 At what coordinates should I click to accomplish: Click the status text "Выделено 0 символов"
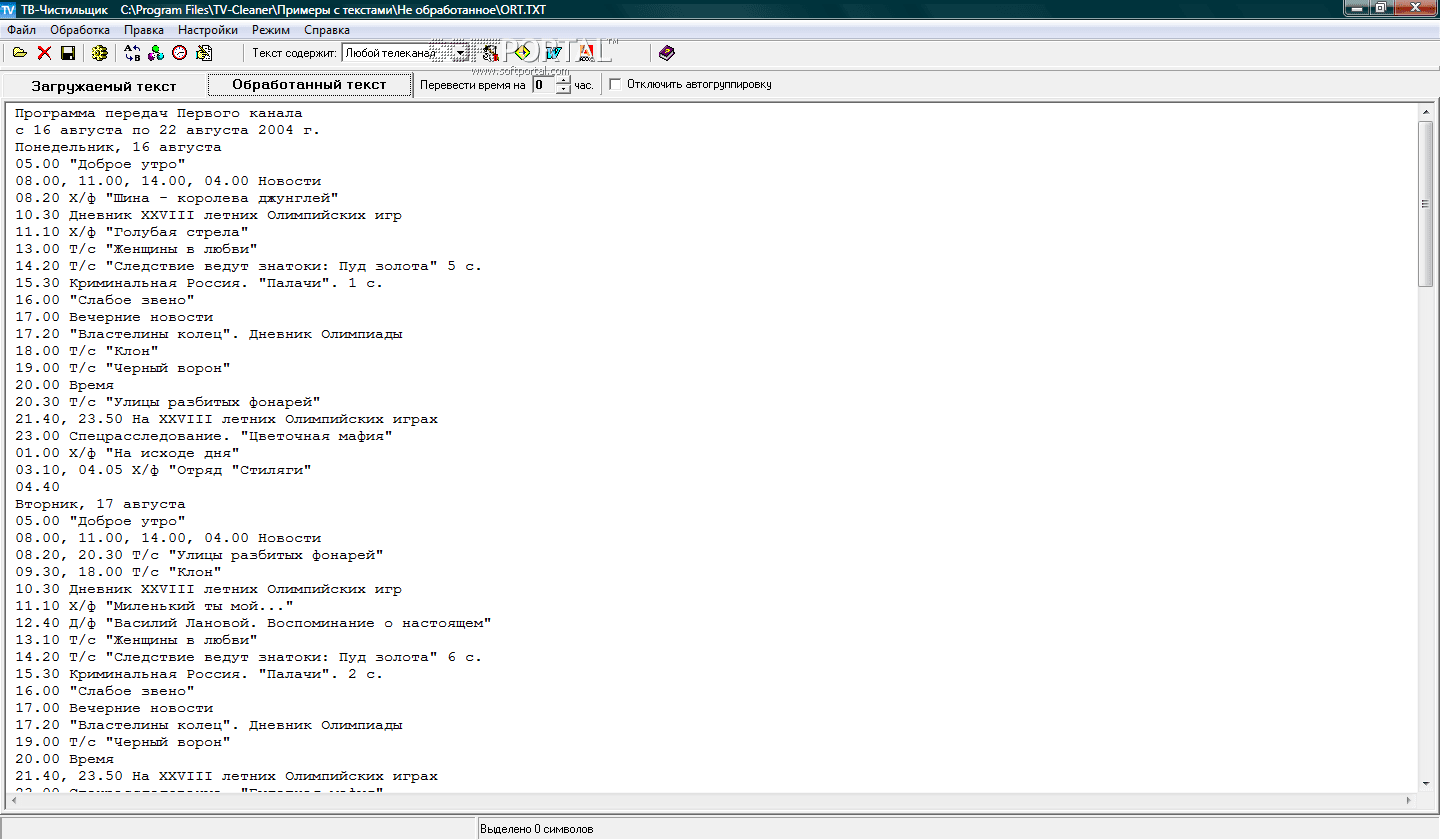click(537, 829)
